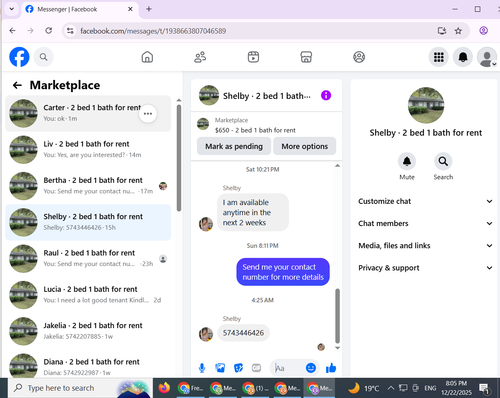Open the Friends icon in the top navigation

click(x=200, y=57)
